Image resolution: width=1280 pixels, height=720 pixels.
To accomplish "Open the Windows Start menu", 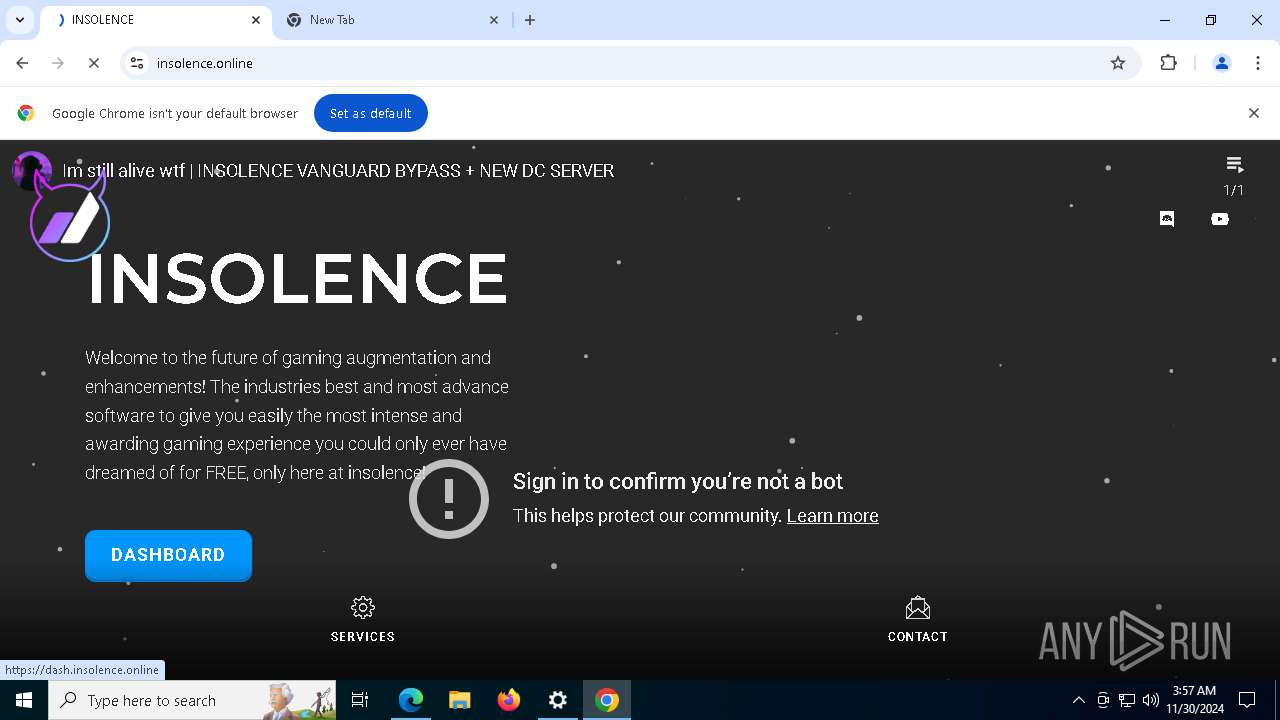I will [24, 700].
